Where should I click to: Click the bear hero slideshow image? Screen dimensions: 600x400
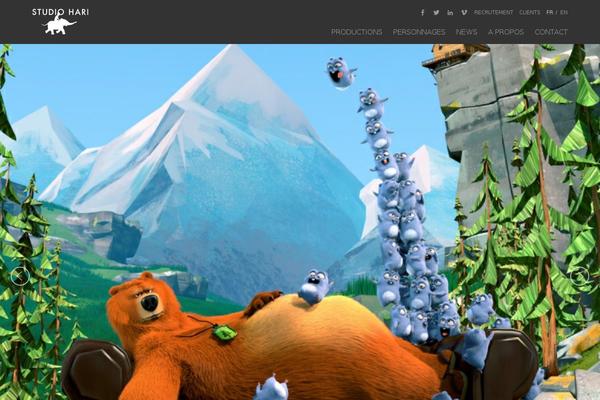coord(300,222)
